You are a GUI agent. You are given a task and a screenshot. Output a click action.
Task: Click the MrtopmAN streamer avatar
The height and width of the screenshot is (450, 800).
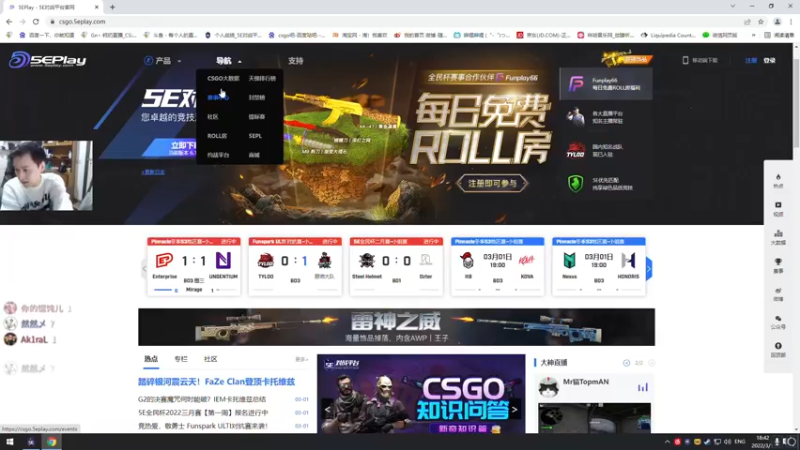548,387
